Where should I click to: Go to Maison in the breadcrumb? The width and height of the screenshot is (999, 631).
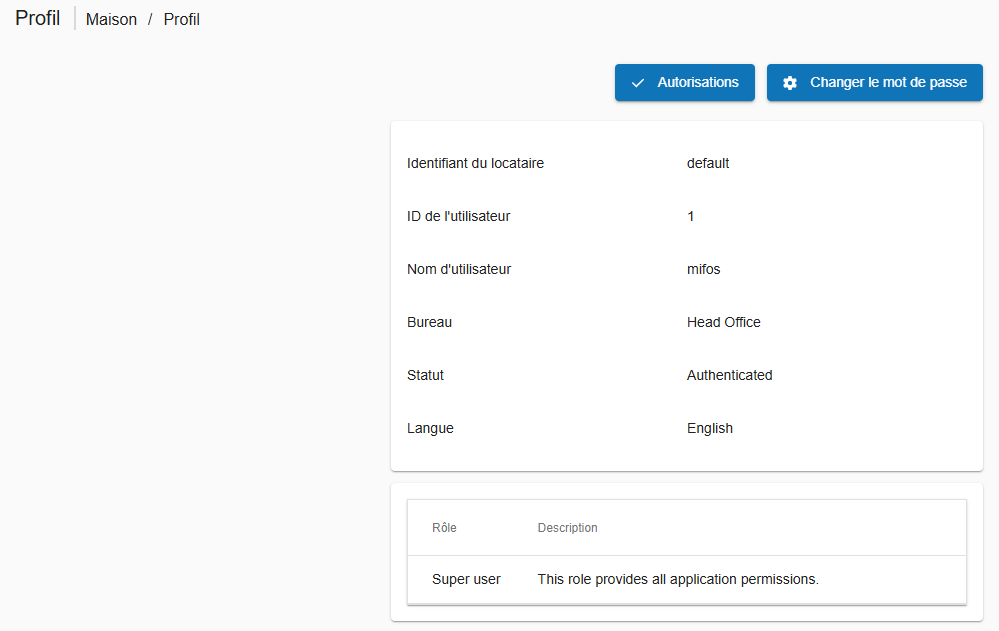coord(111,19)
